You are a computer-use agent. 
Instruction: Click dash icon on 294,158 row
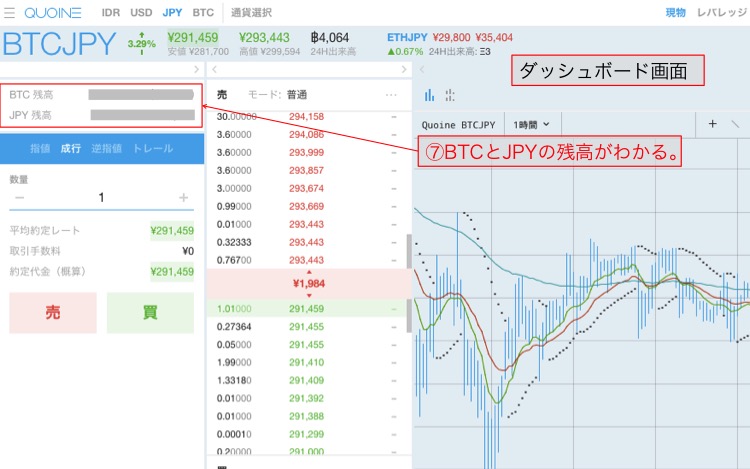click(x=394, y=117)
